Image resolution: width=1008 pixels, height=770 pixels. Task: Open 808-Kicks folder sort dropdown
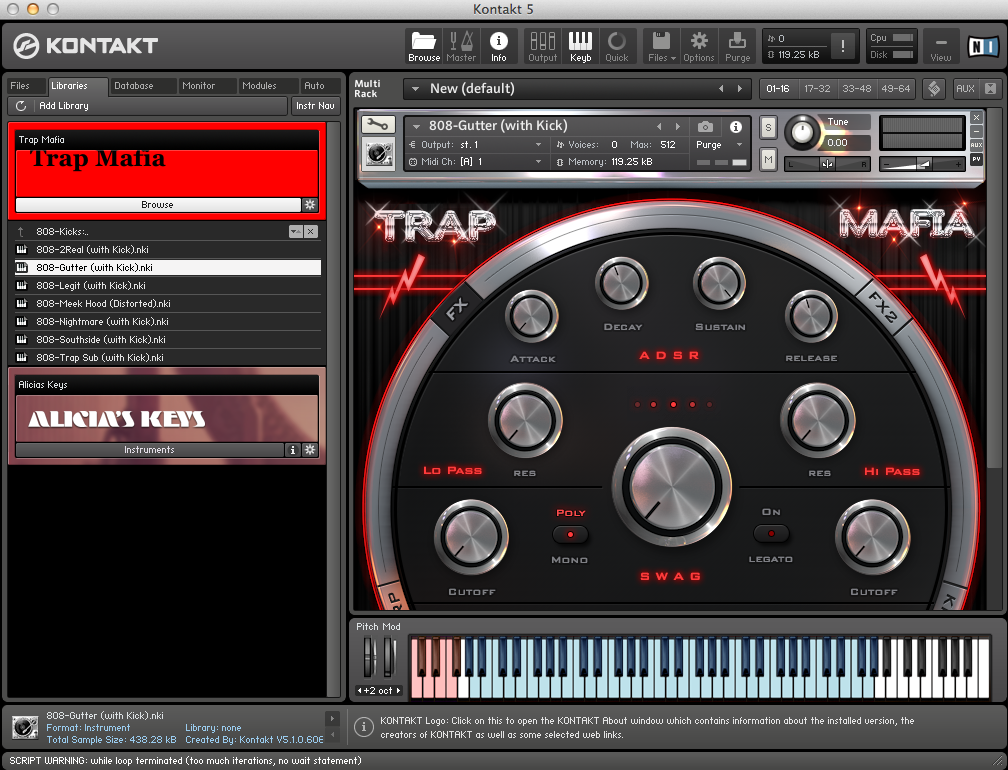point(296,231)
